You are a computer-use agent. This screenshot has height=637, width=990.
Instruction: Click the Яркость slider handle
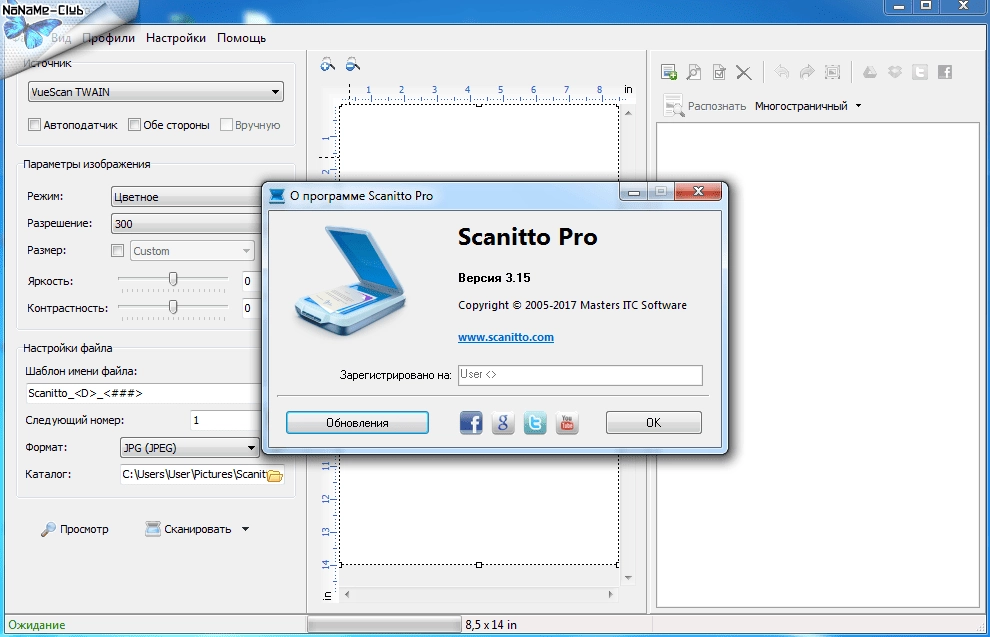pos(173,278)
